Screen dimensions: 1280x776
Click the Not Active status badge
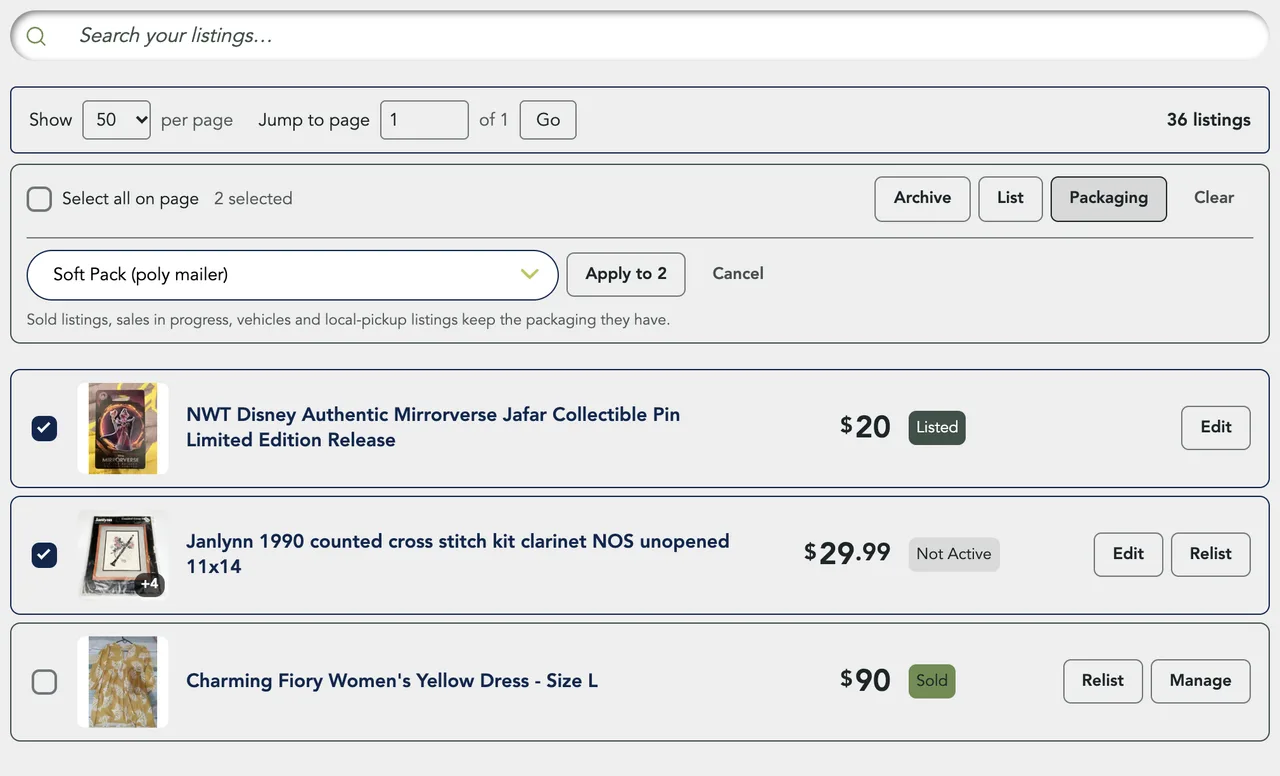[954, 554]
